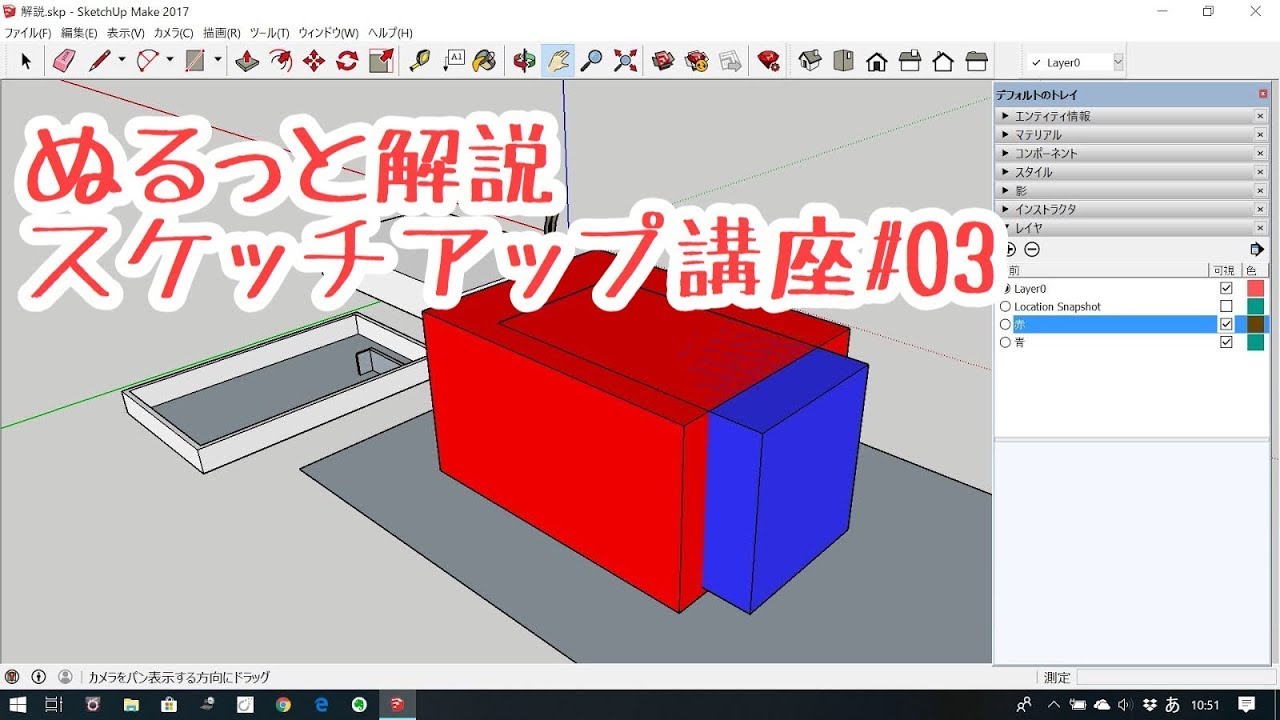Close the スタイル panel with its X
Screen dimensions: 1280x720
(1260, 172)
